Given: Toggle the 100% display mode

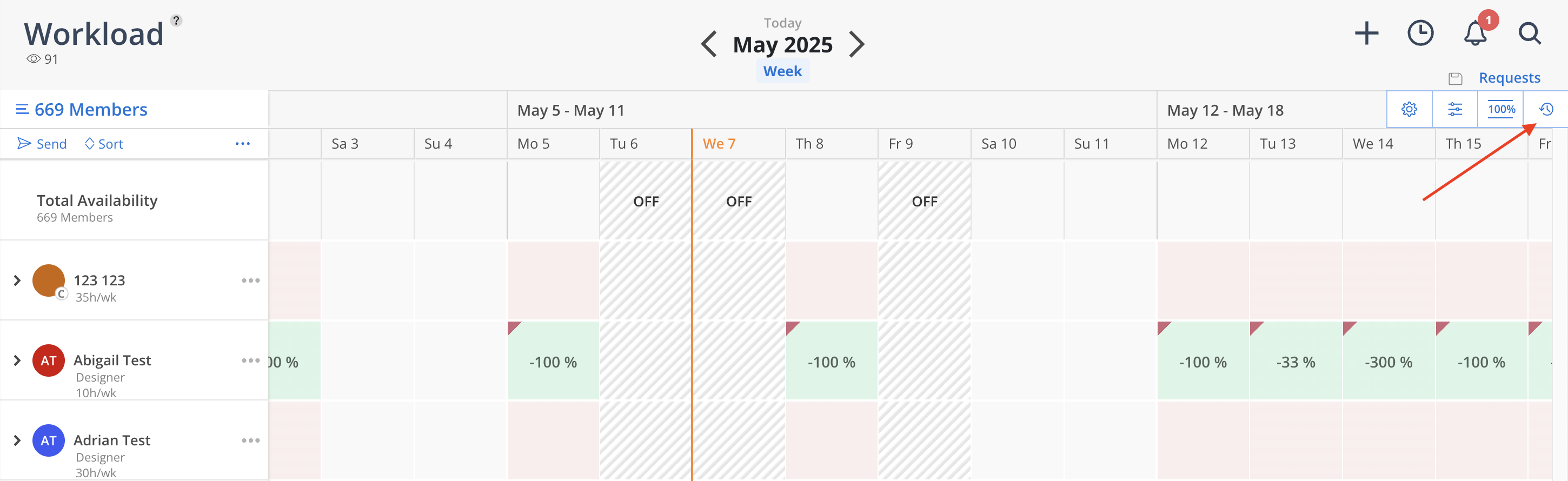Looking at the screenshot, I should (1501, 110).
